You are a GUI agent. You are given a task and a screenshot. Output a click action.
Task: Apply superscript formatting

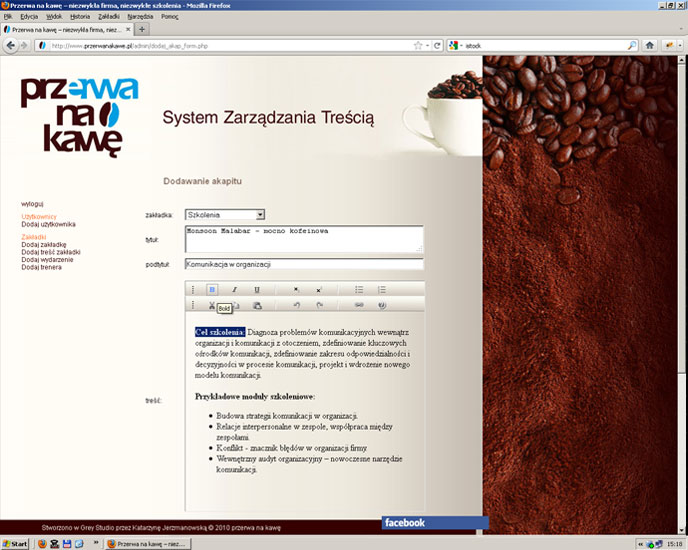coord(319,290)
